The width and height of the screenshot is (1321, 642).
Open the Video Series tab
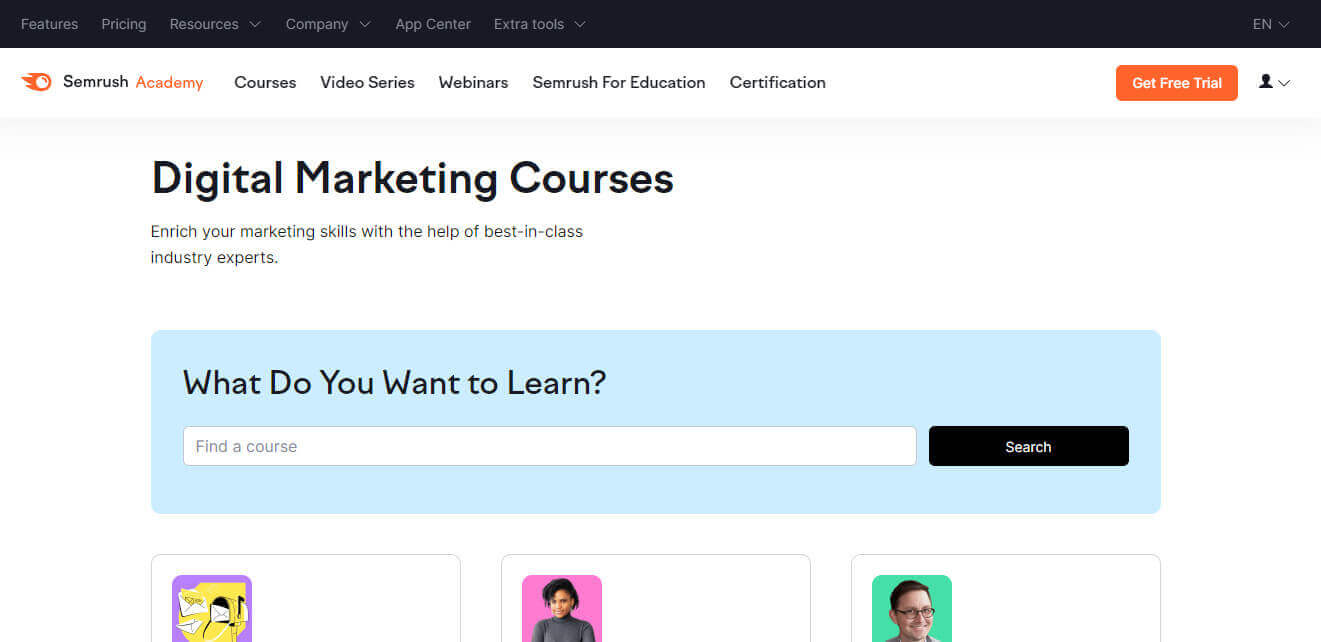tap(367, 82)
